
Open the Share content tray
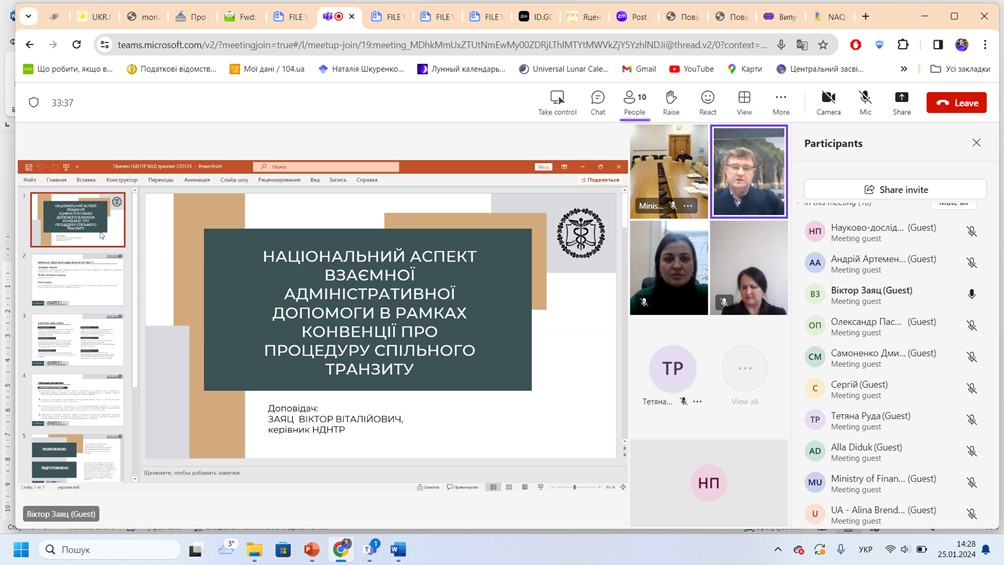(x=902, y=102)
